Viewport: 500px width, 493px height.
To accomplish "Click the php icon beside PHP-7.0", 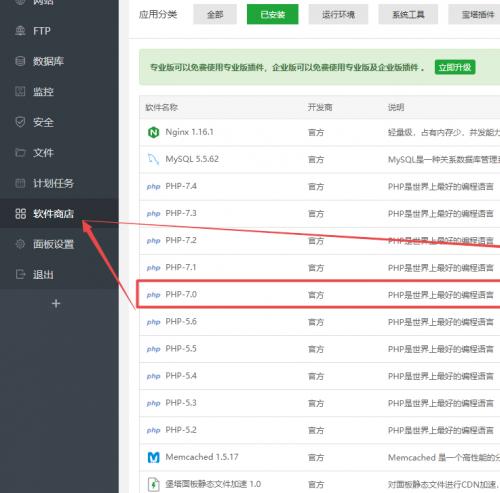I will coord(153,295).
